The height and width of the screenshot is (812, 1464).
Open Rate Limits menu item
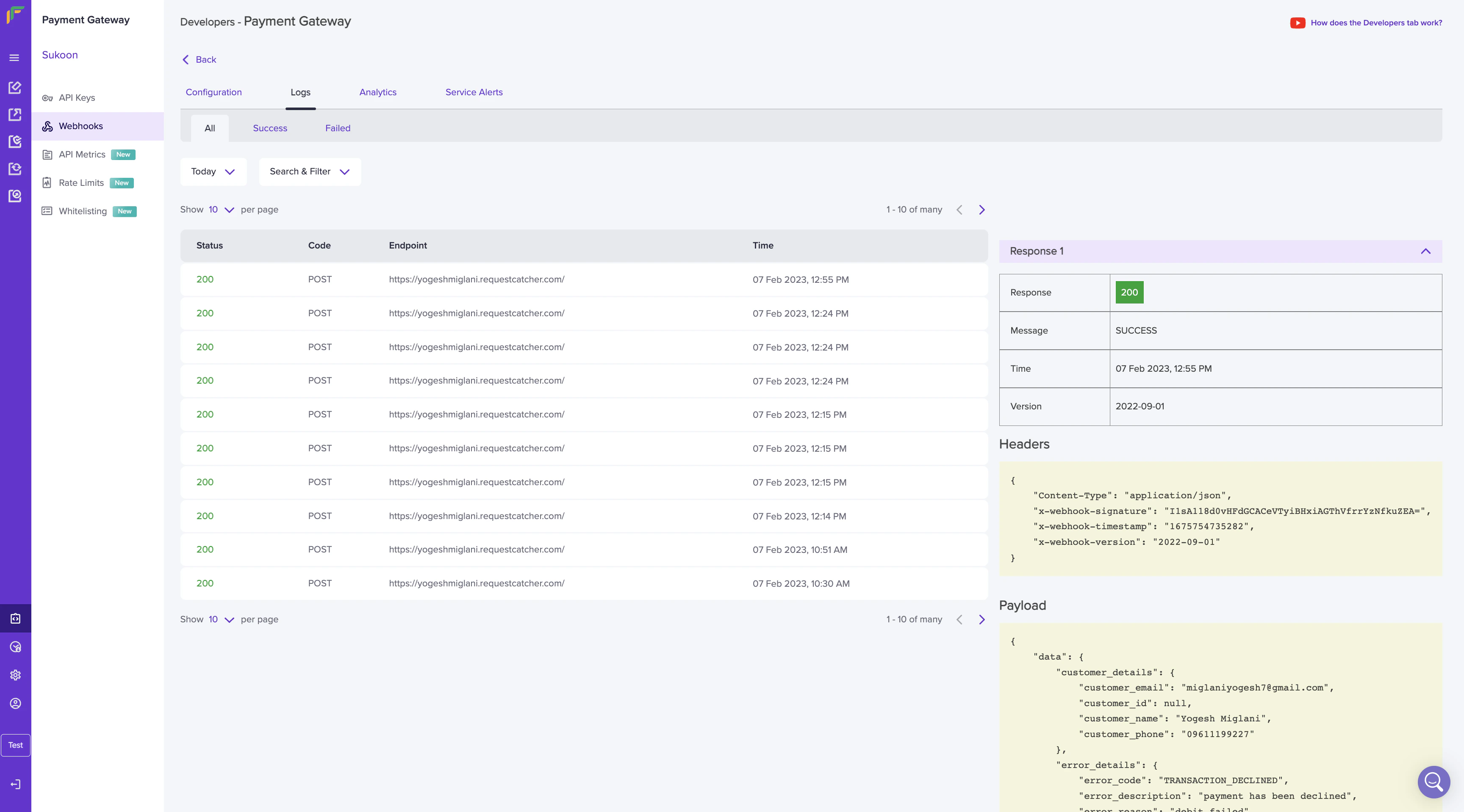[x=81, y=183]
